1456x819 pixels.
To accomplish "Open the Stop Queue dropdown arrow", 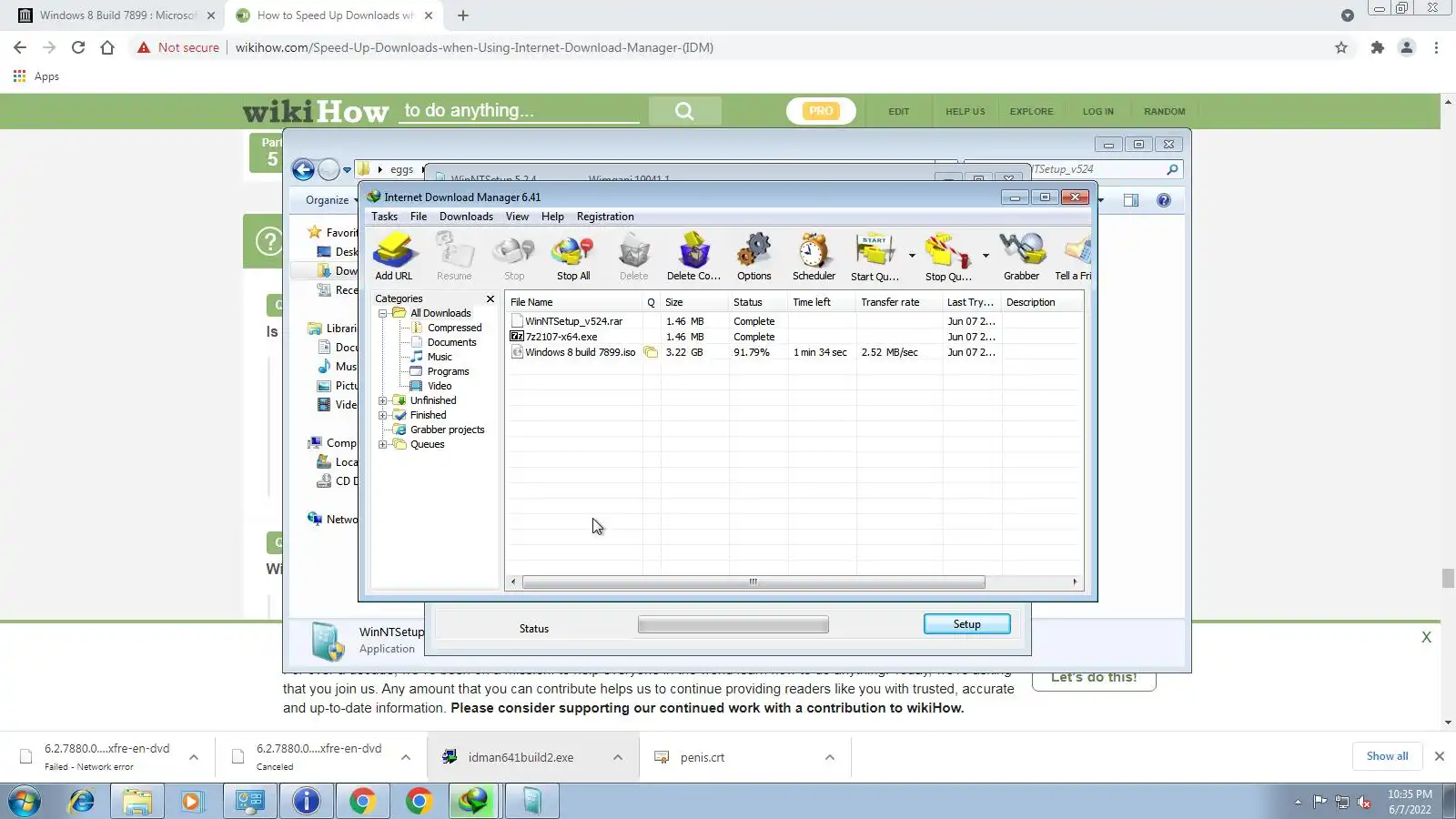I will pyautogui.click(x=986, y=256).
